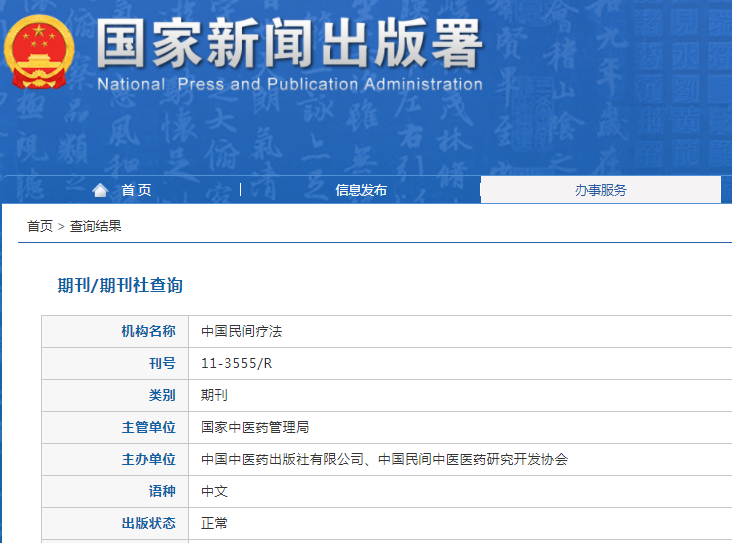Select the 机构名称 label cell

click(x=115, y=331)
